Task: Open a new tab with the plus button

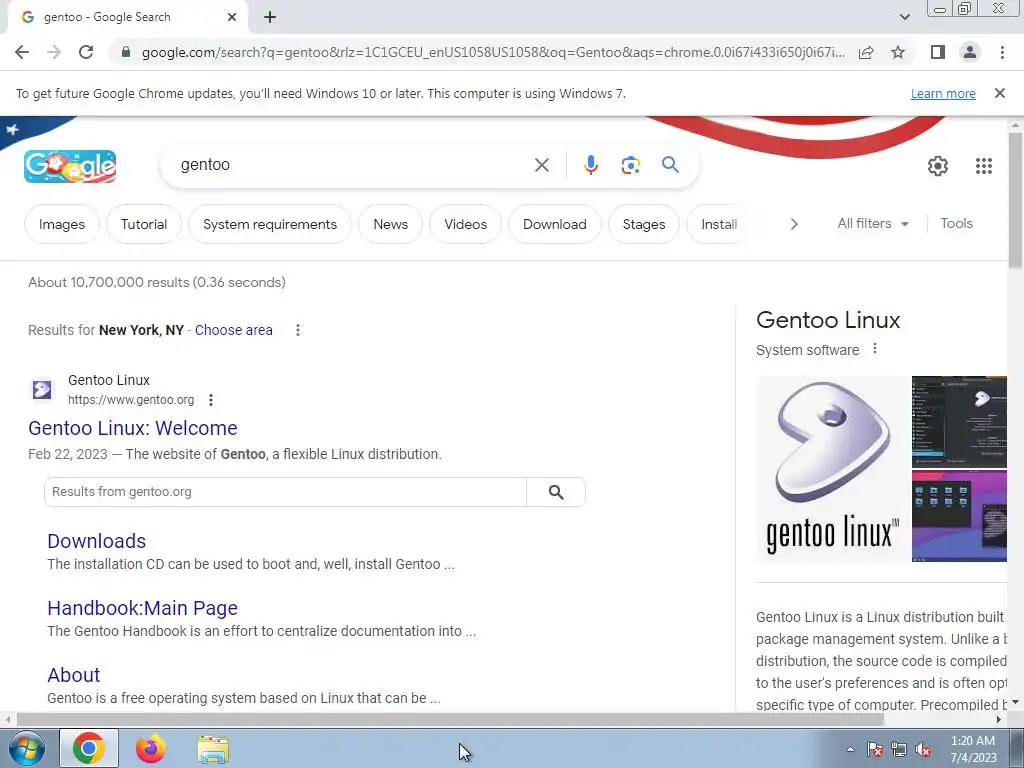Action: click(270, 17)
